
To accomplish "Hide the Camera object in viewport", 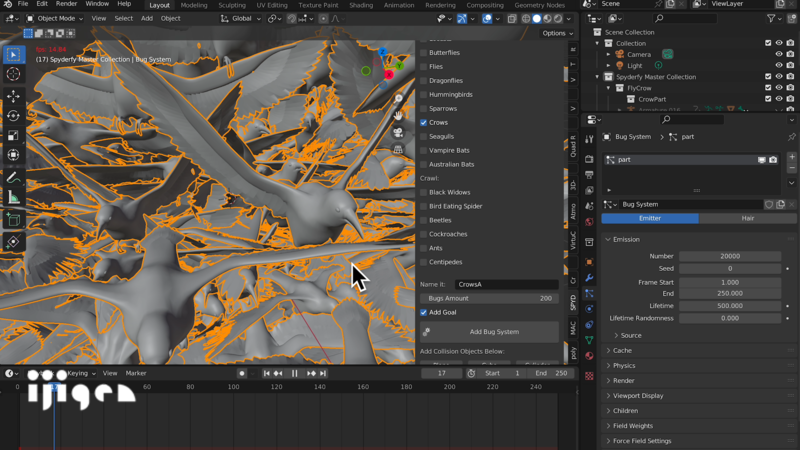I will click(x=779, y=54).
